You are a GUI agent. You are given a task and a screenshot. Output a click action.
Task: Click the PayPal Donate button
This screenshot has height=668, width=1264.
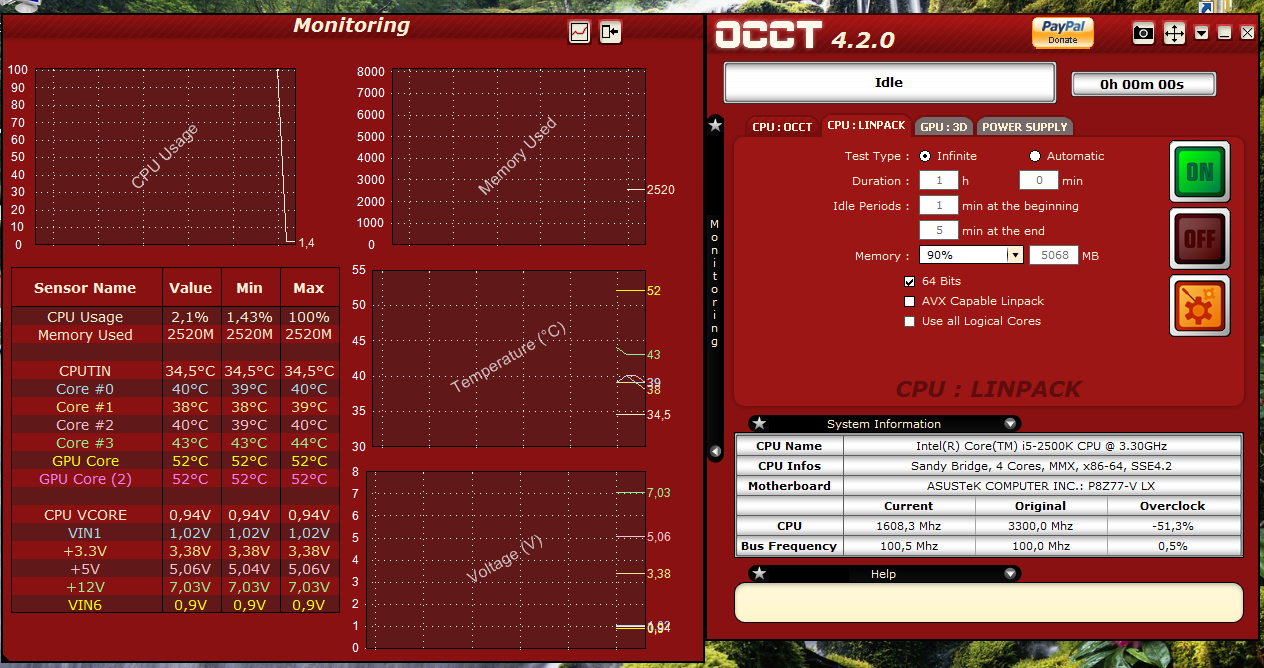1063,33
